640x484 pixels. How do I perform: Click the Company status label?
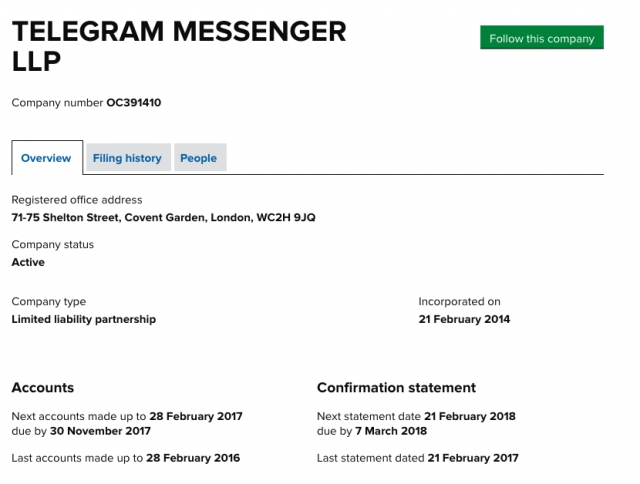pyautogui.click(x=53, y=244)
